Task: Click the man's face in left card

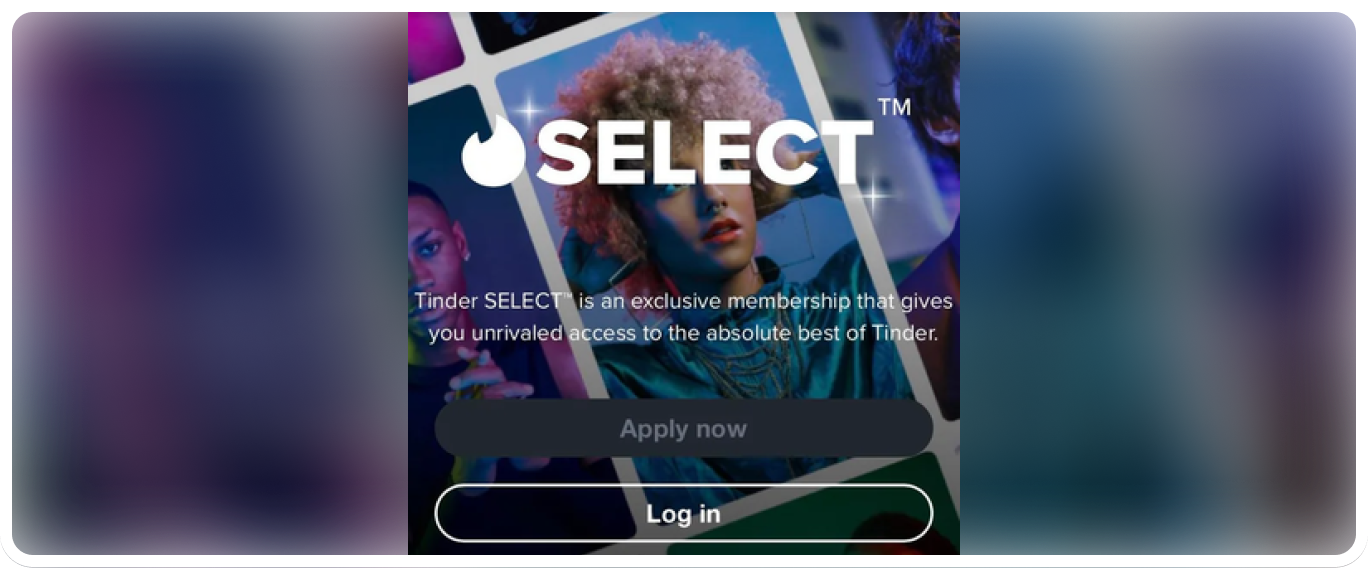Action: tap(438, 240)
